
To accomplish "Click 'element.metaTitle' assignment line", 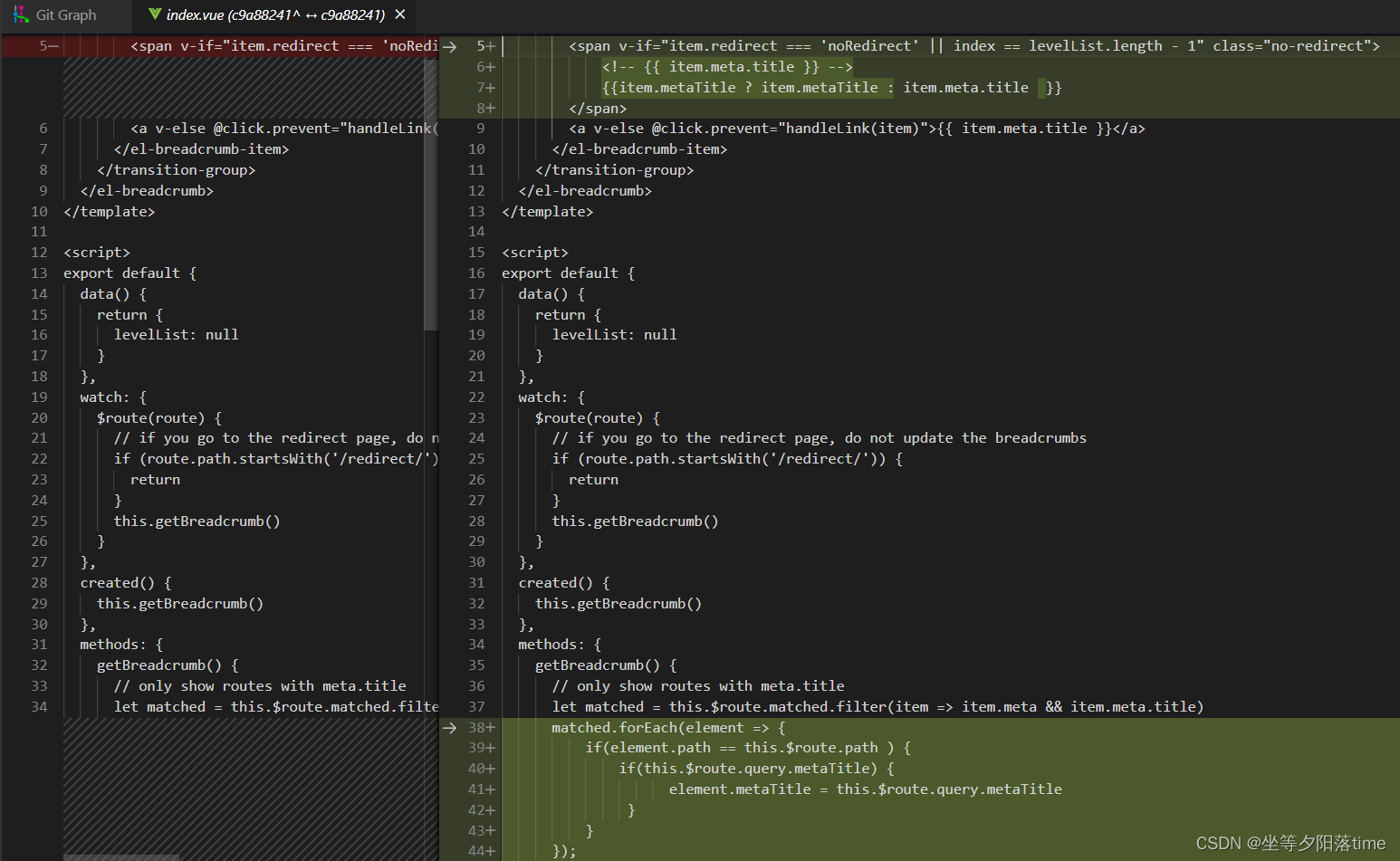I will click(x=865, y=789).
